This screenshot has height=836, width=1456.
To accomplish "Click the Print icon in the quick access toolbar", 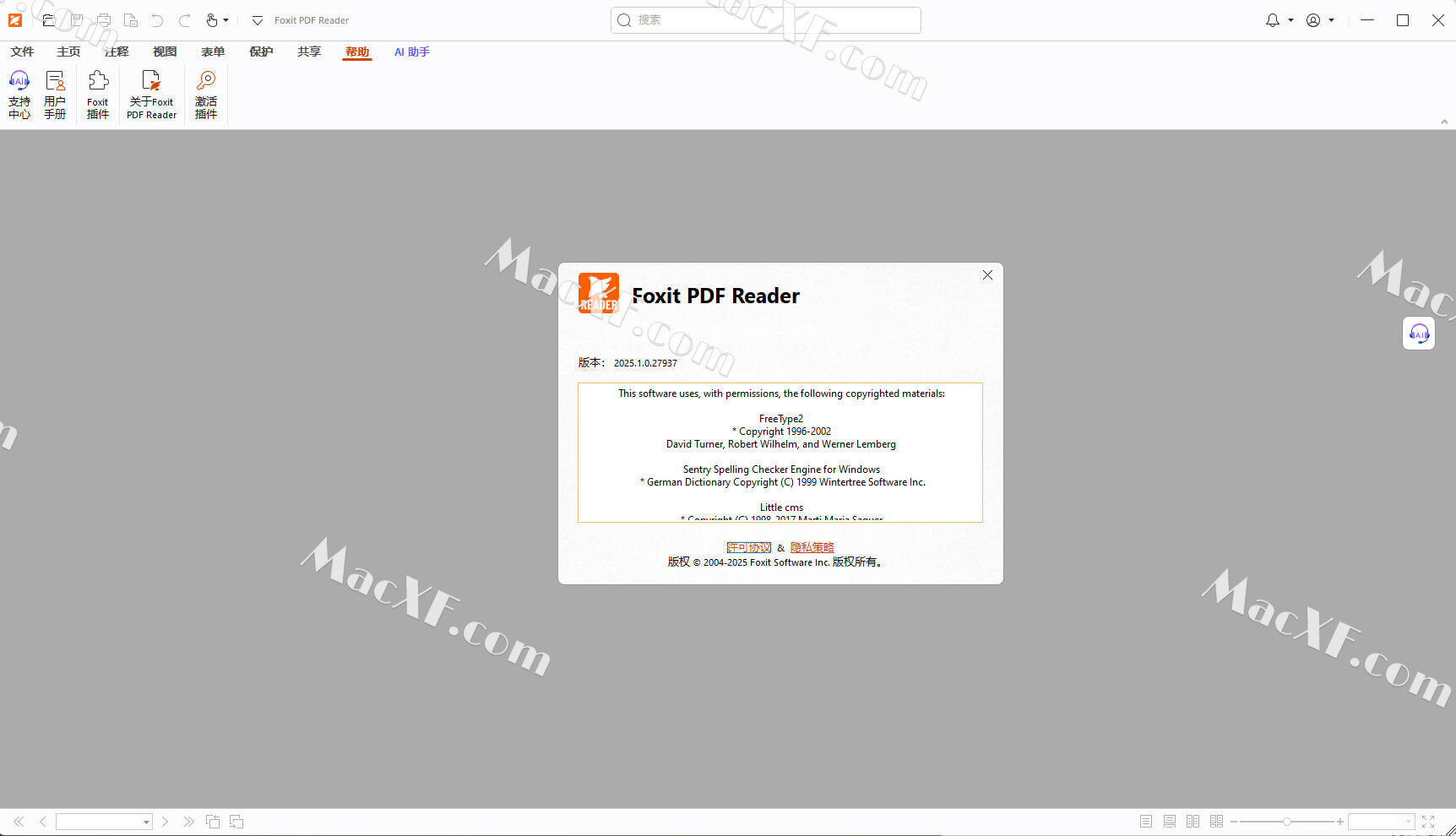I will pos(104,20).
